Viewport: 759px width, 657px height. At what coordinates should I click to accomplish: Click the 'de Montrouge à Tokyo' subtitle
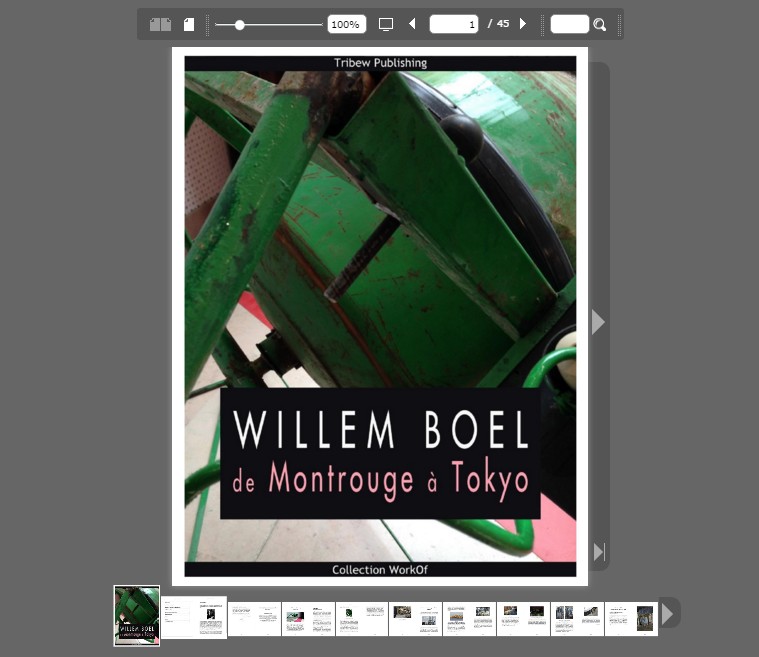pyautogui.click(x=380, y=480)
